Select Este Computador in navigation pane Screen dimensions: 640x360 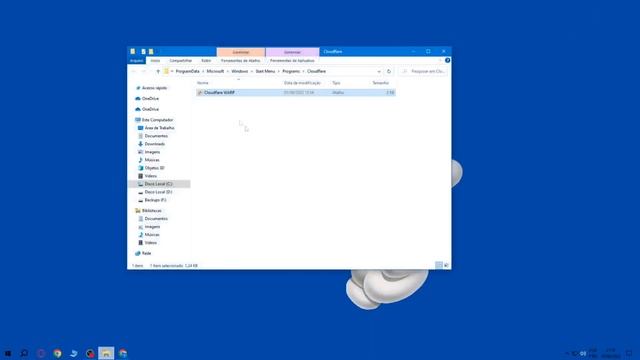(158, 120)
